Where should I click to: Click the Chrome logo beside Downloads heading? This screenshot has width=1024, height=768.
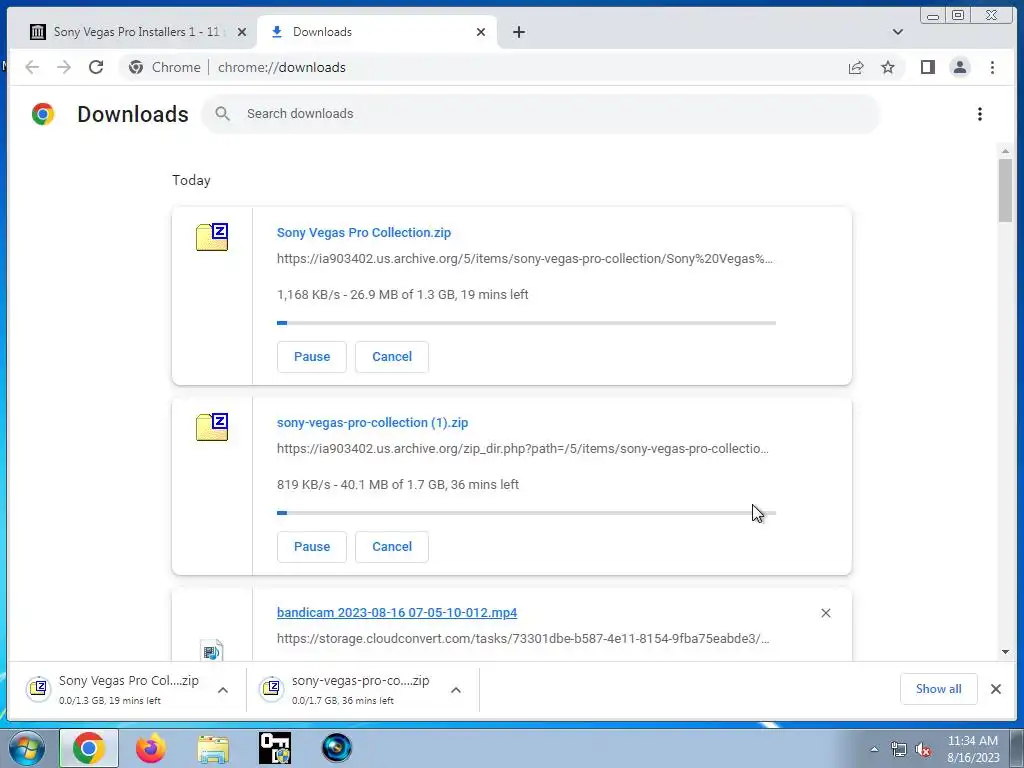(43, 114)
